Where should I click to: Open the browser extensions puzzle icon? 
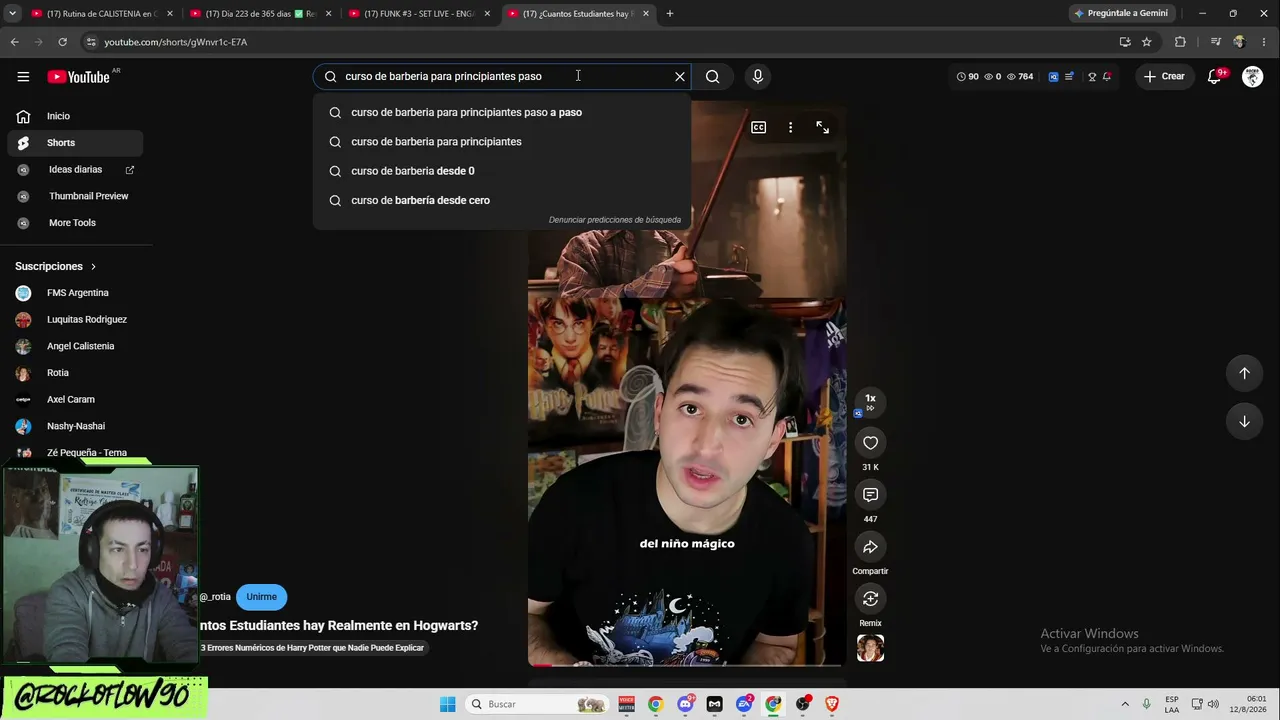point(1180,42)
